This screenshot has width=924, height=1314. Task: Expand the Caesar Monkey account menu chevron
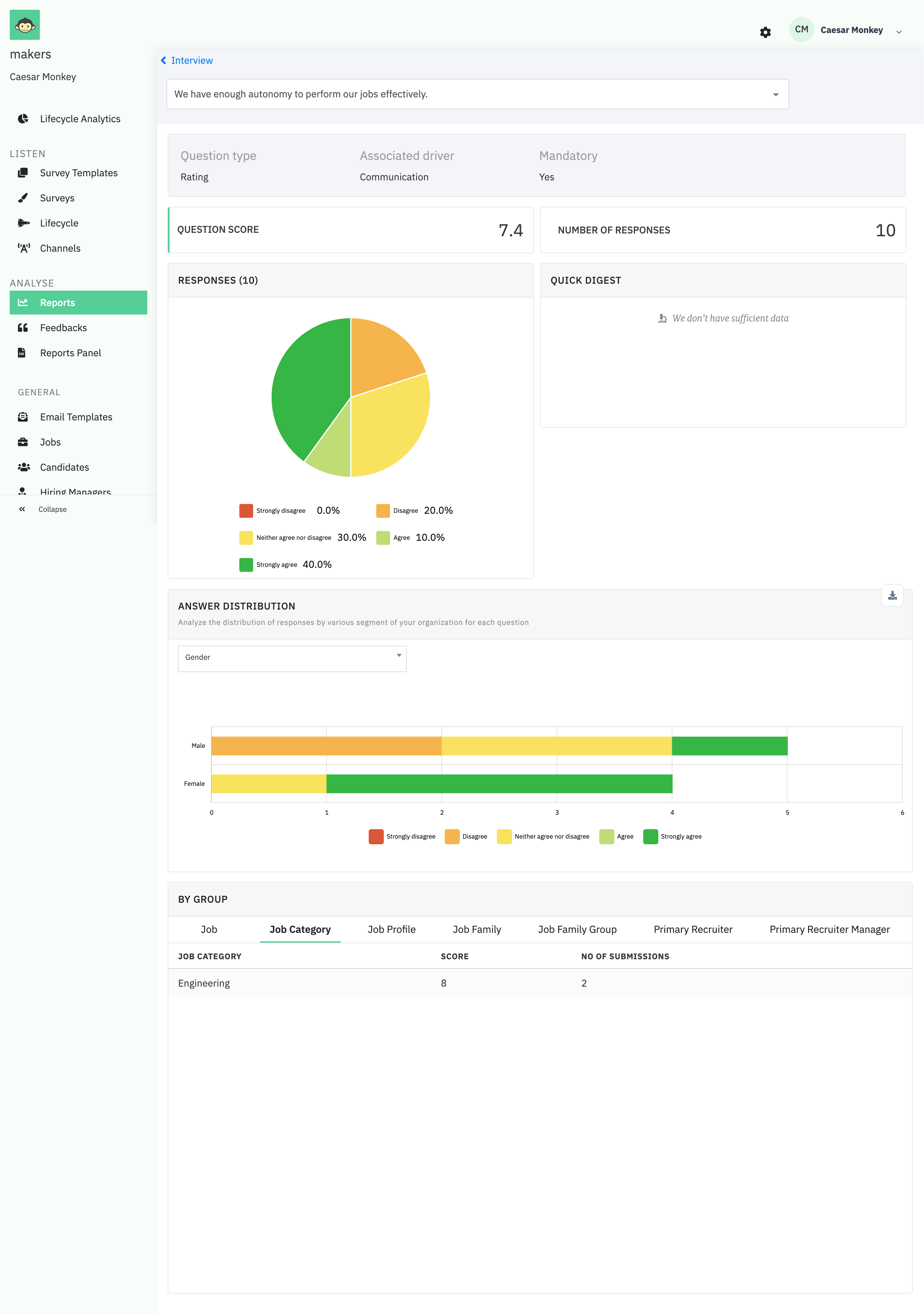[899, 32]
